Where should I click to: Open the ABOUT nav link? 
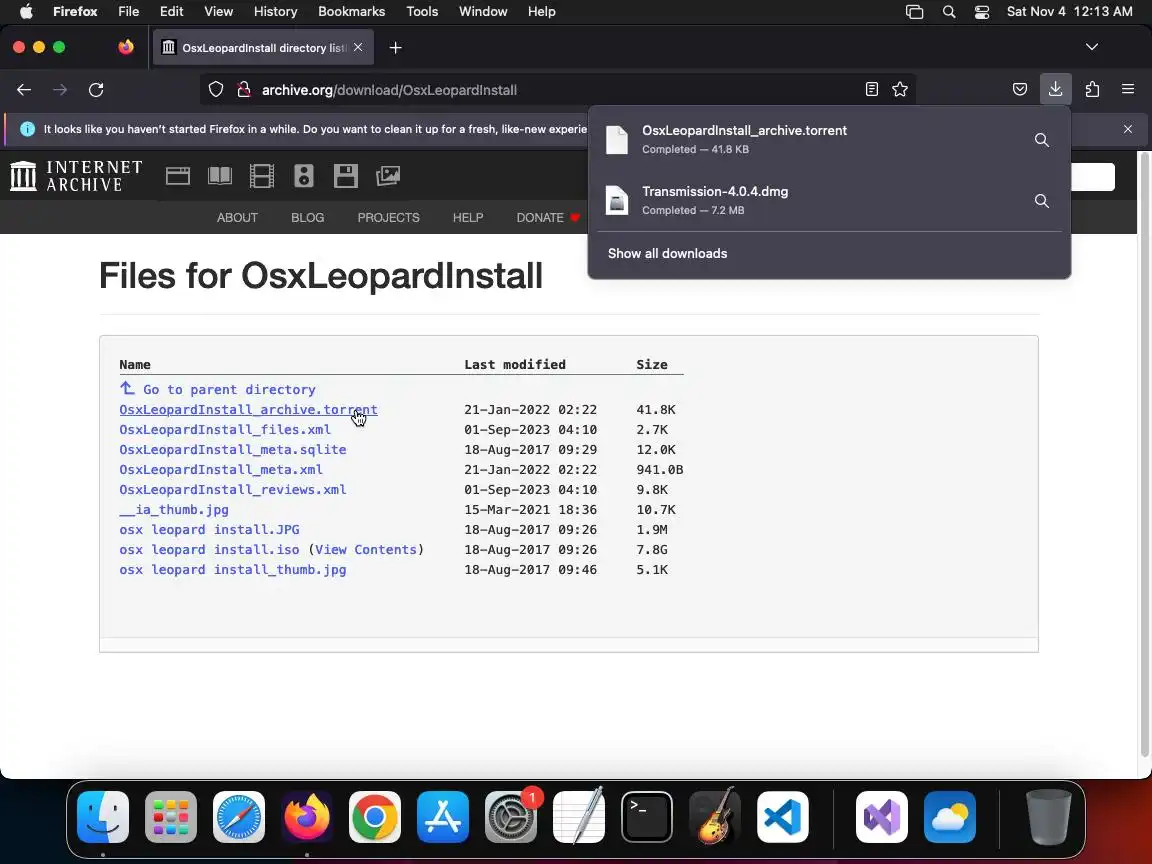pos(237,217)
